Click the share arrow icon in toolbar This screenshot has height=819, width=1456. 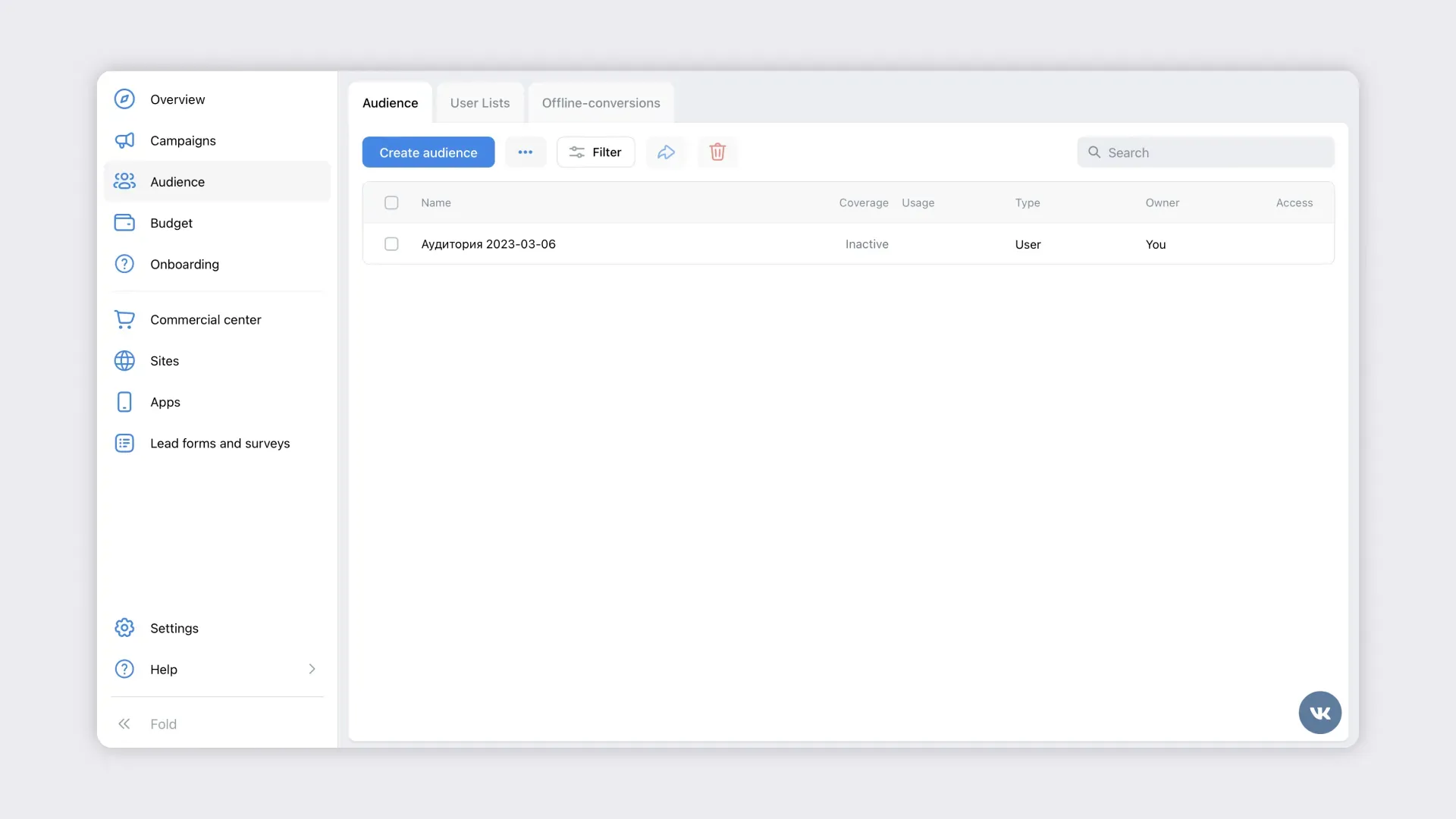tap(666, 152)
